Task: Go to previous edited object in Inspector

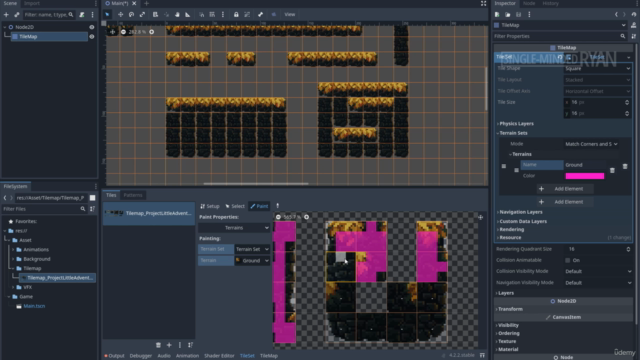Action: 616,15
